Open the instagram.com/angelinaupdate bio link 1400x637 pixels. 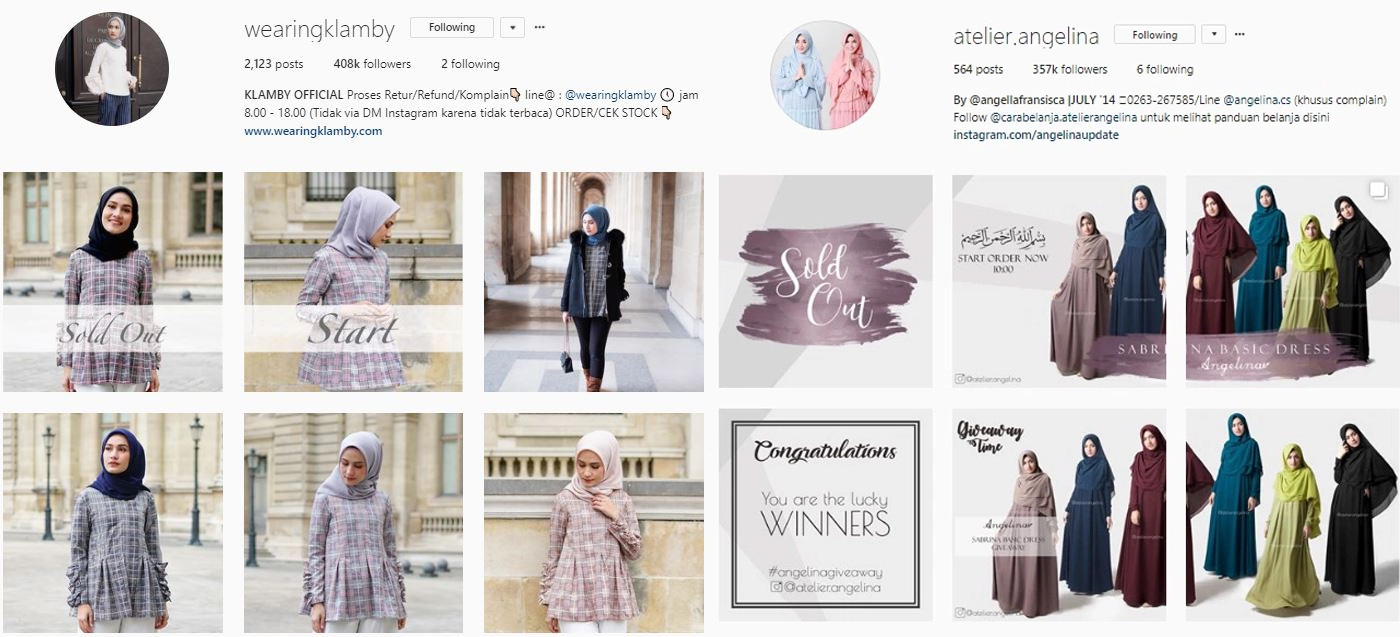(x=1036, y=135)
